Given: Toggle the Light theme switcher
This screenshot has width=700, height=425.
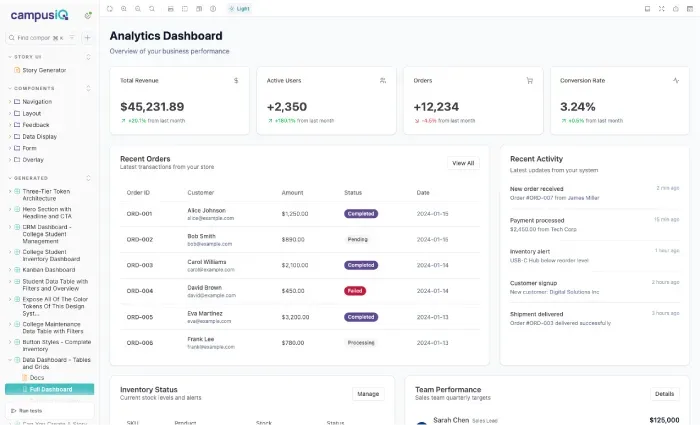Looking at the screenshot, I should 239,8.
